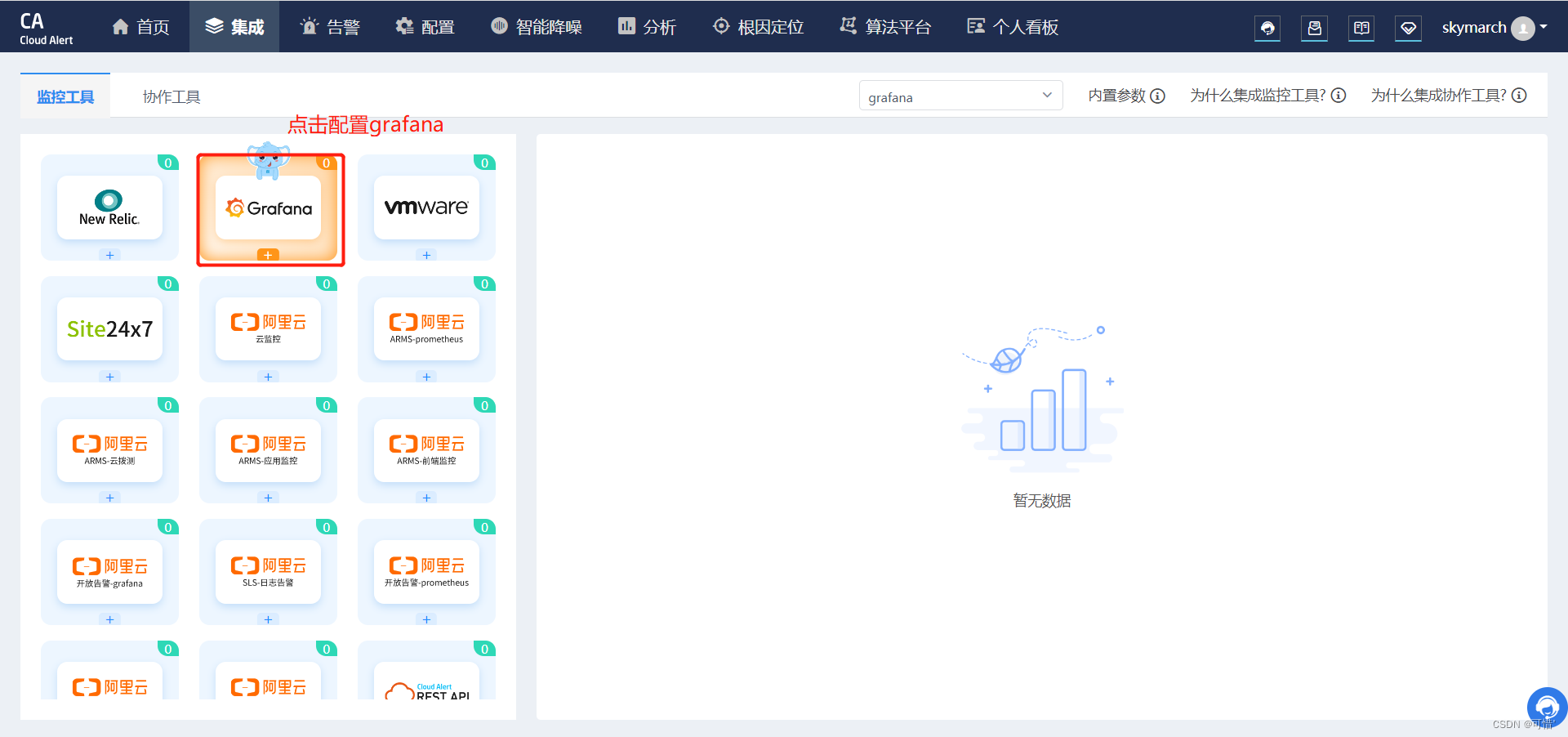Go to 智能降噪 in the top navigation

coord(536,27)
